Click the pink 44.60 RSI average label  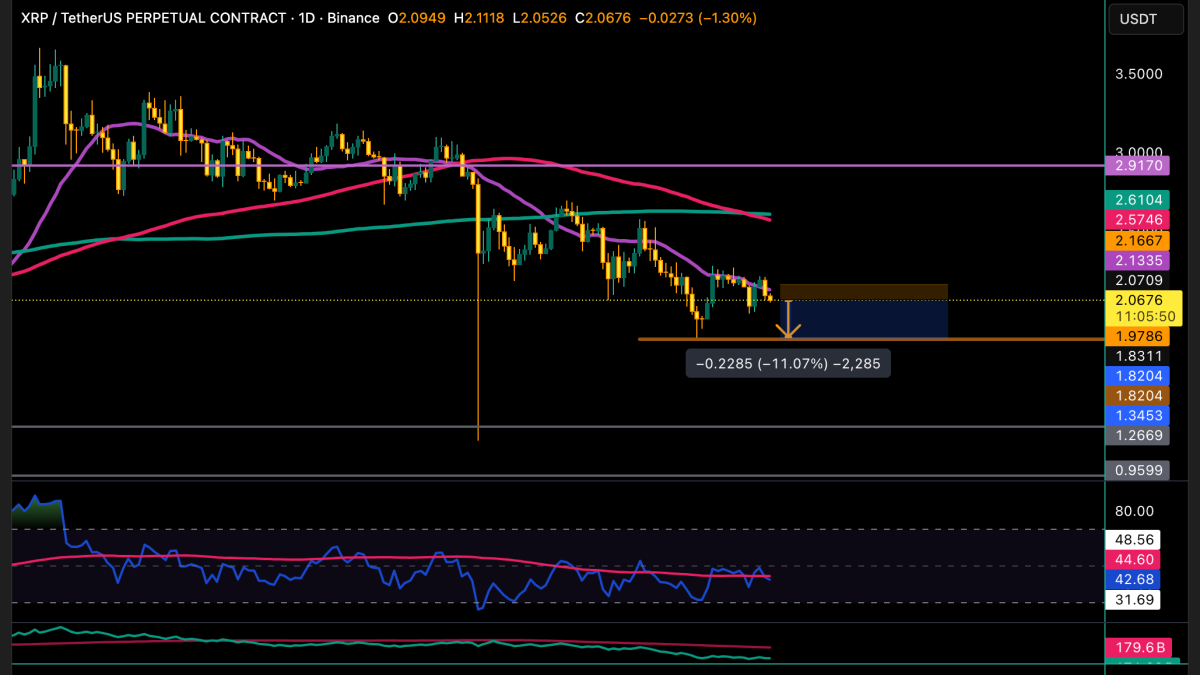coord(1133,559)
